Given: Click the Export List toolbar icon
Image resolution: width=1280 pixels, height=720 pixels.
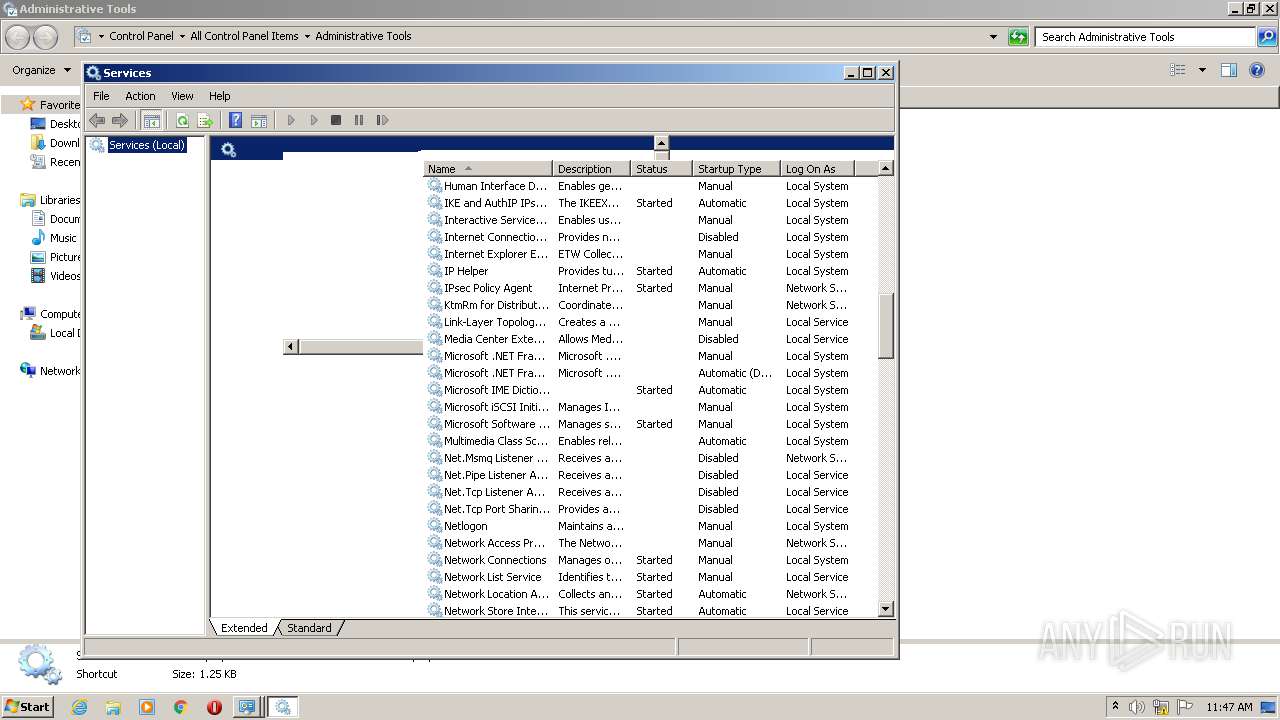Looking at the screenshot, I should (205, 120).
